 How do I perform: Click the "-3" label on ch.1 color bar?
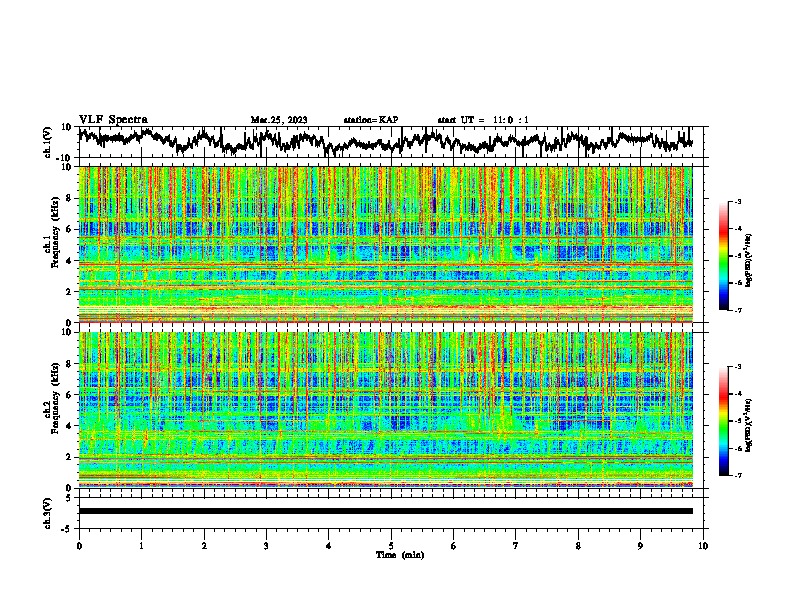738,202
